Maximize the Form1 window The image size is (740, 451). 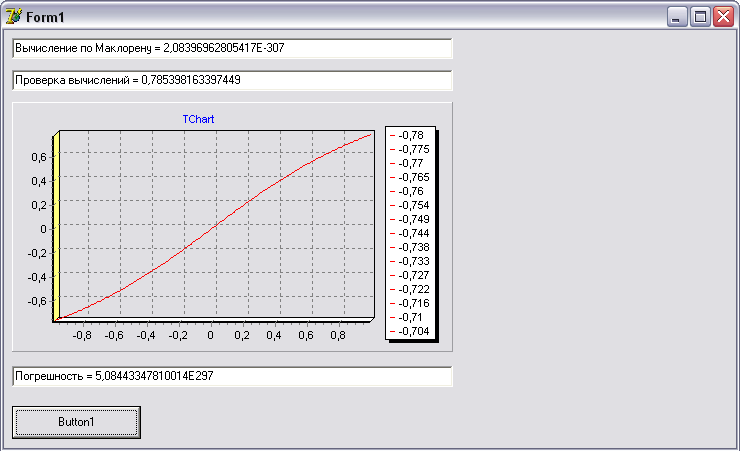click(700, 16)
